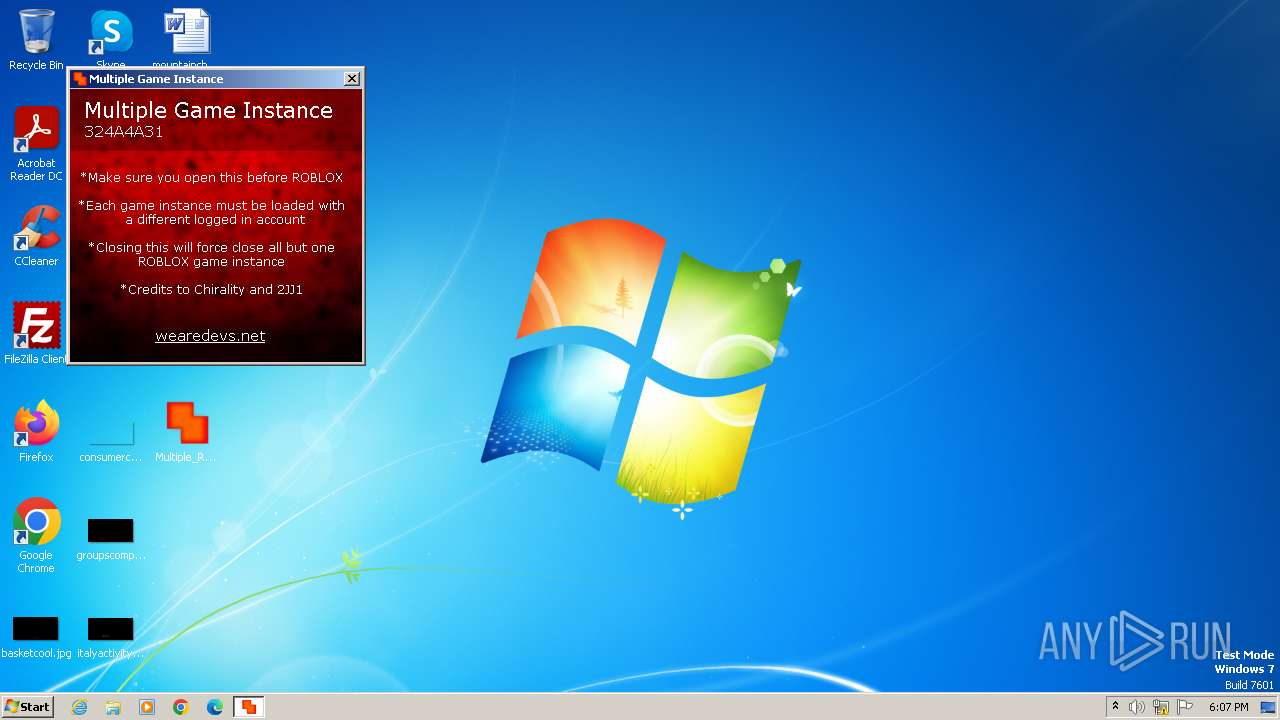Select the consumerc... desktop file
The width and height of the screenshot is (1280, 720).
point(110,440)
